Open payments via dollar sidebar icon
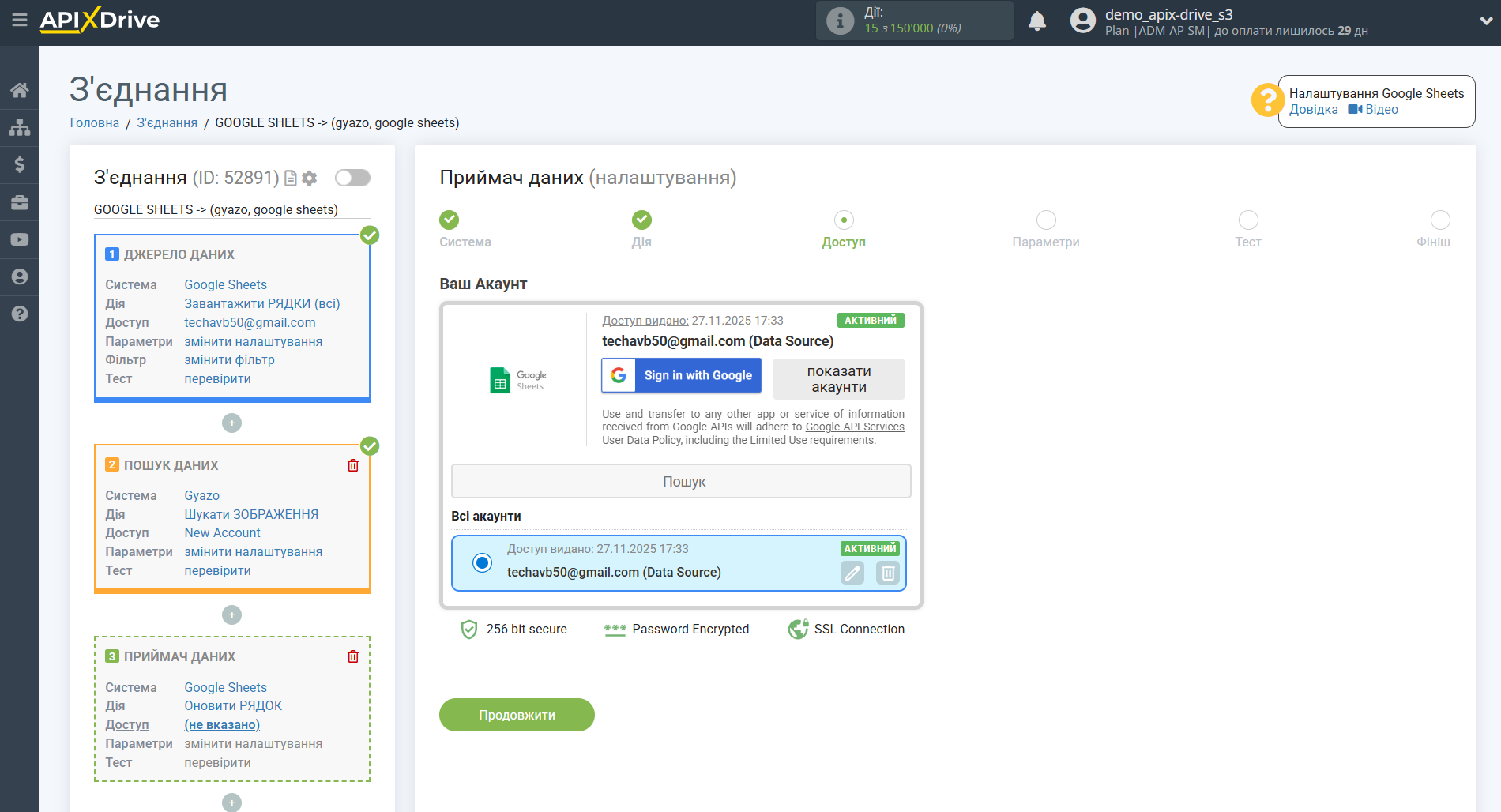This screenshot has width=1501, height=812. point(20,164)
